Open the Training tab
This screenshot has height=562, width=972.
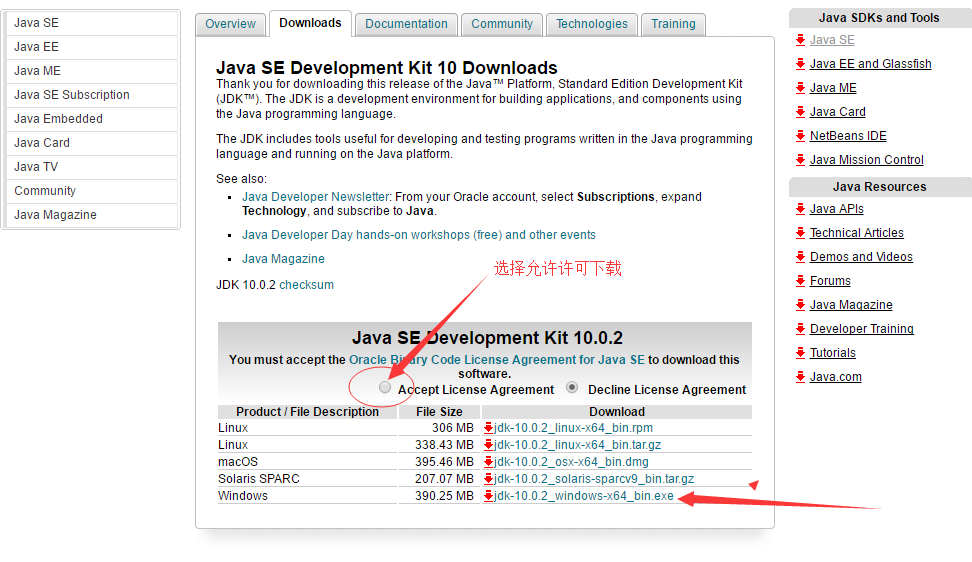[673, 24]
